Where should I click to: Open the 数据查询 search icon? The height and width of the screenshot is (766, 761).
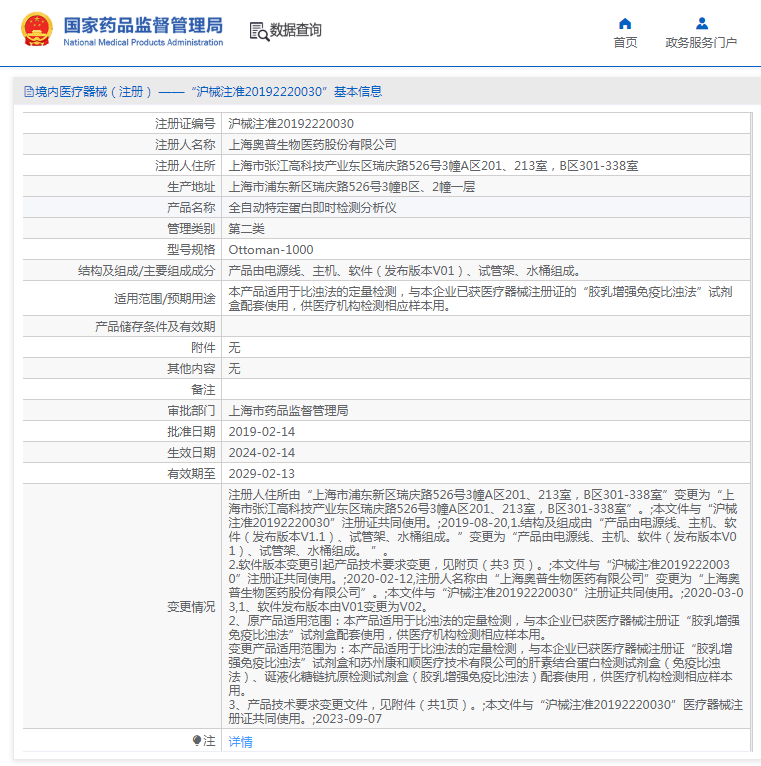pyautogui.click(x=259, y=31)
